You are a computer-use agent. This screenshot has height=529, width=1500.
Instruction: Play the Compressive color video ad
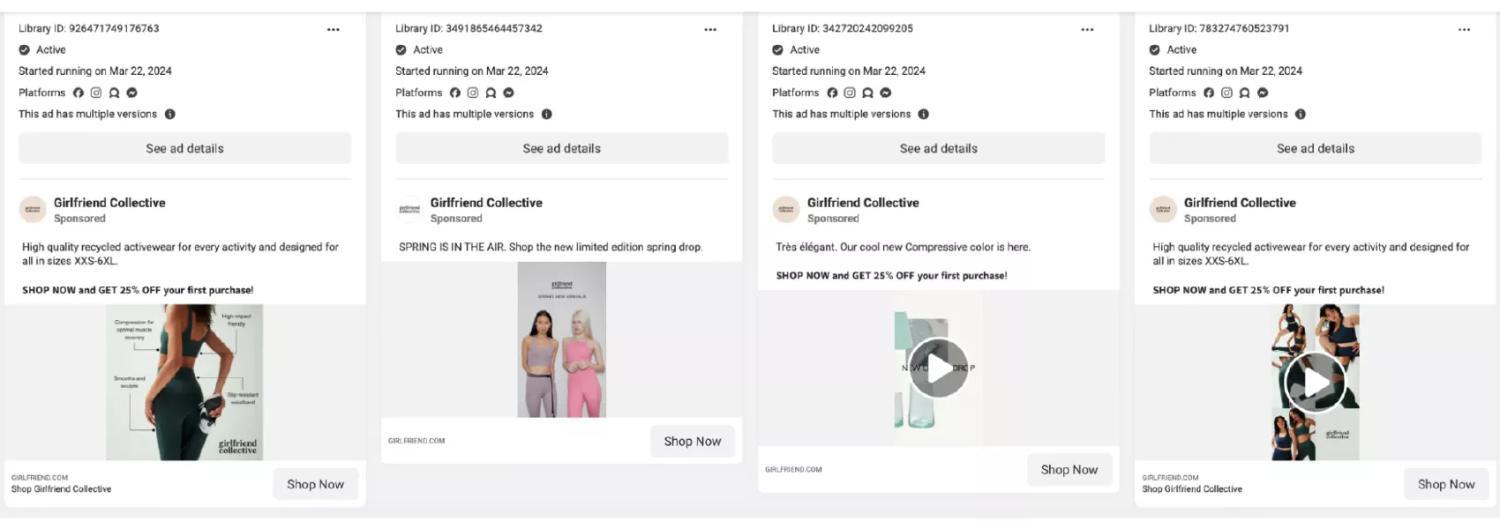click(x=938, y=368)
